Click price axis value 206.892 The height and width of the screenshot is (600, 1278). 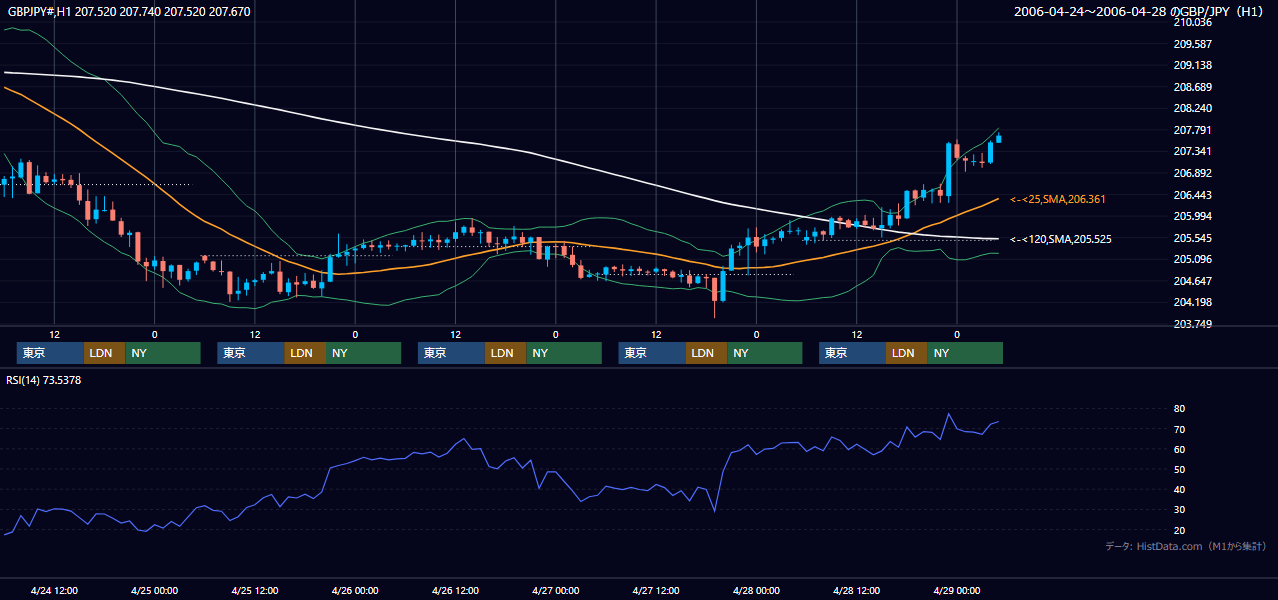tap(1193, 173)
